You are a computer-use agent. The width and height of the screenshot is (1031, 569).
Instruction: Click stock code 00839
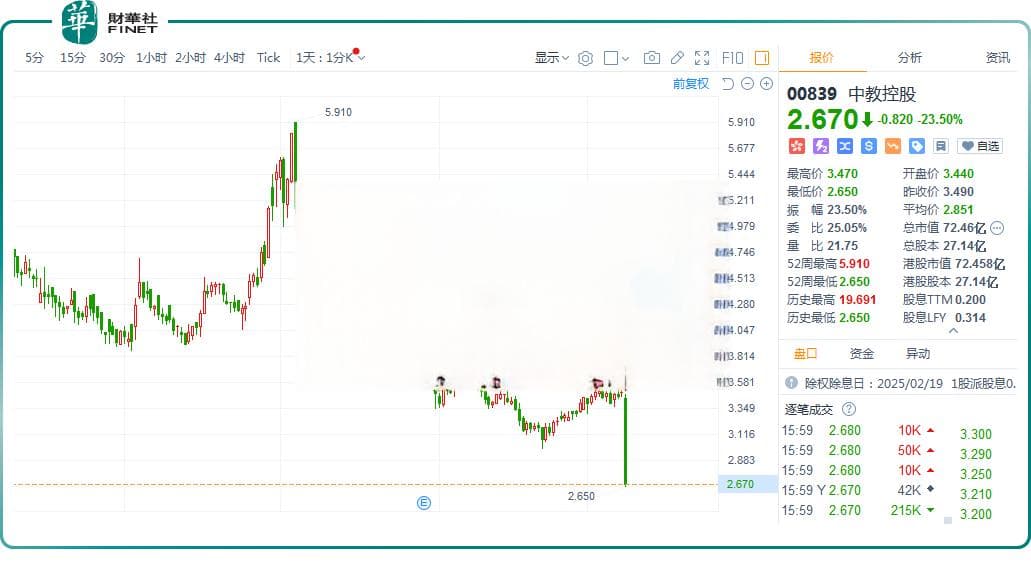811,94
